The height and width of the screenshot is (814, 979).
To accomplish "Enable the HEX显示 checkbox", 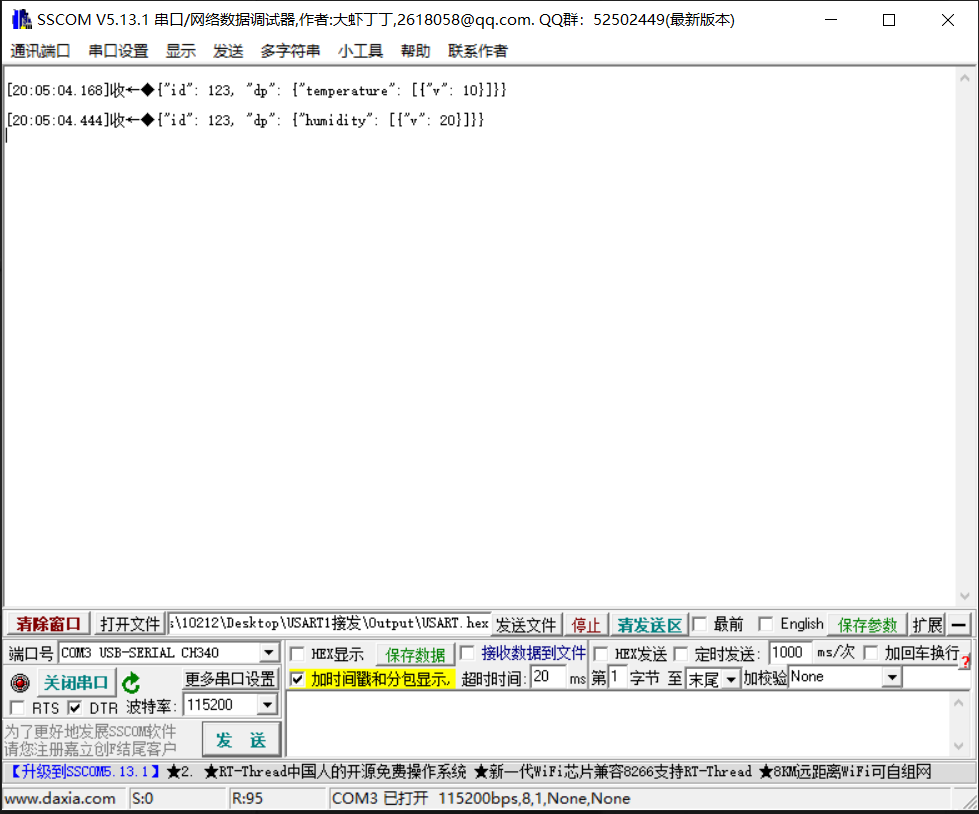I will click(x=296, y=652).
